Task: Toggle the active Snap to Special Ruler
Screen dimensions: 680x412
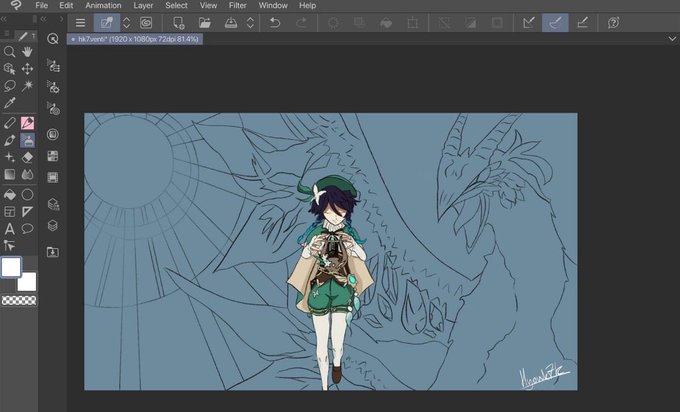Action: (555, 23)
